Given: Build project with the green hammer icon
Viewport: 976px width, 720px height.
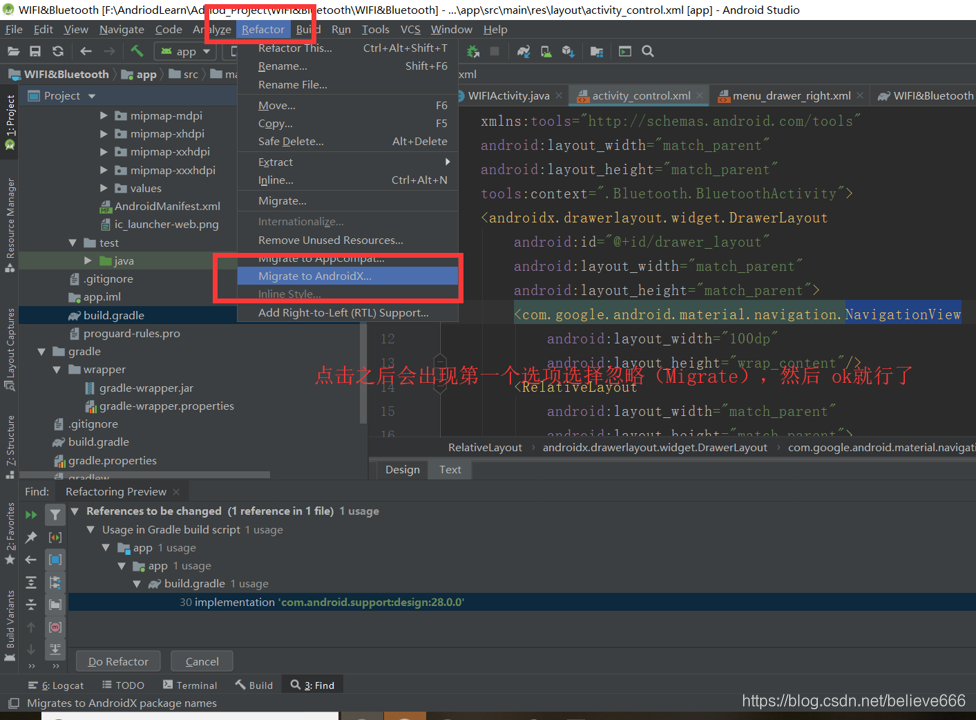Looking at the screenshot, I should (x=137, y=52).
